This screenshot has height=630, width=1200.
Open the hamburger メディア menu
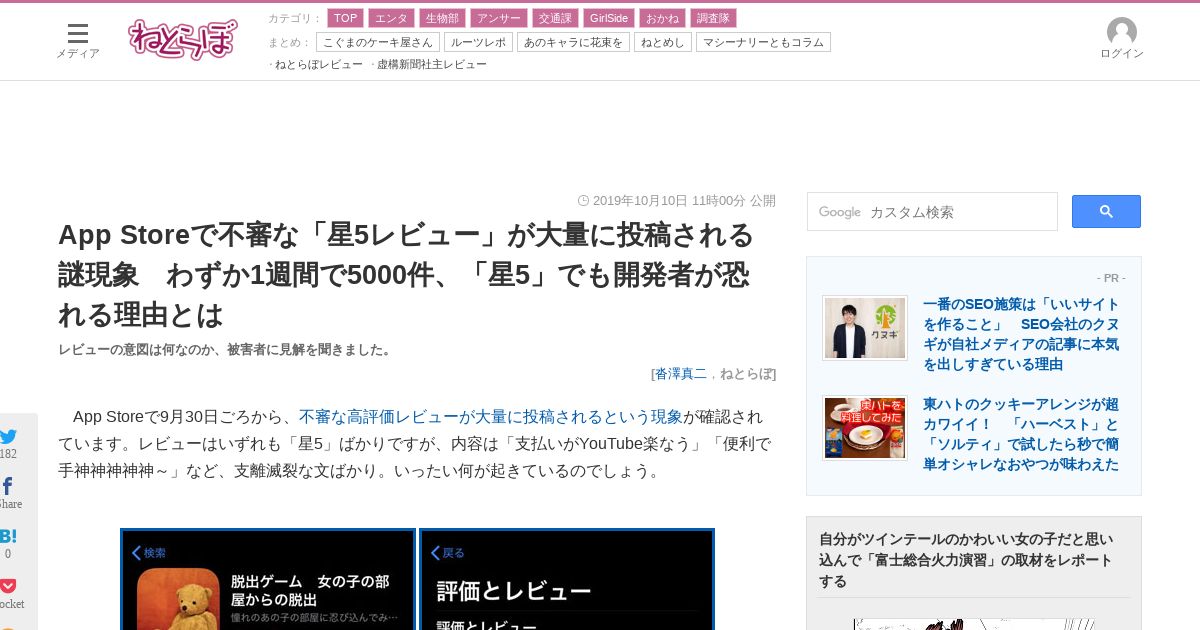coord(77,40)
